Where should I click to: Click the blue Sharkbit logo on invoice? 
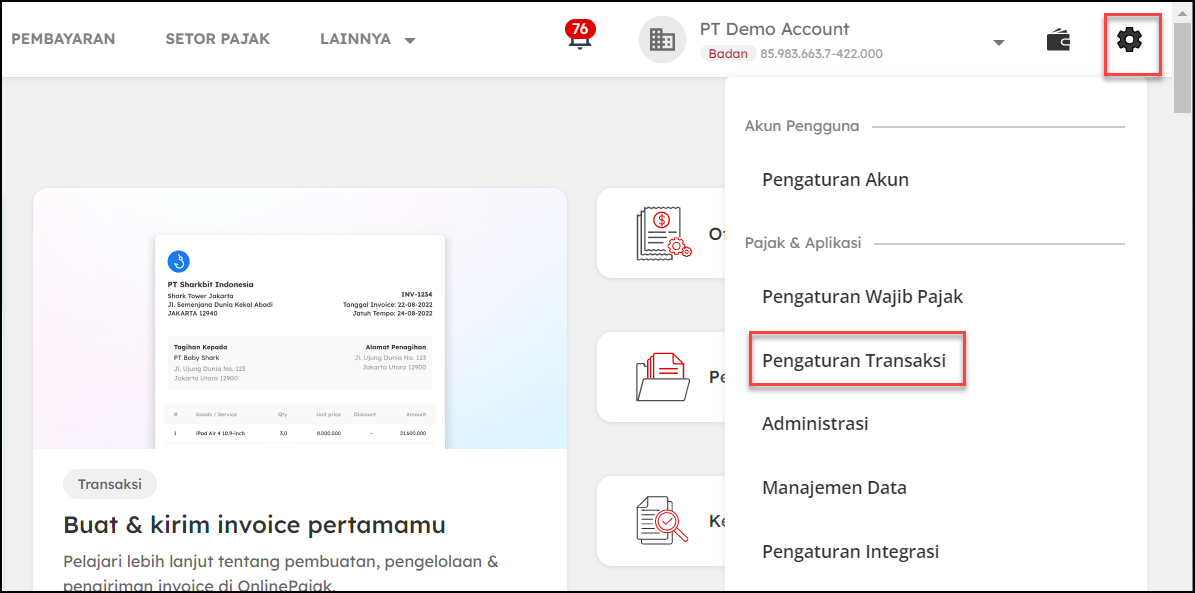(178, 262)
